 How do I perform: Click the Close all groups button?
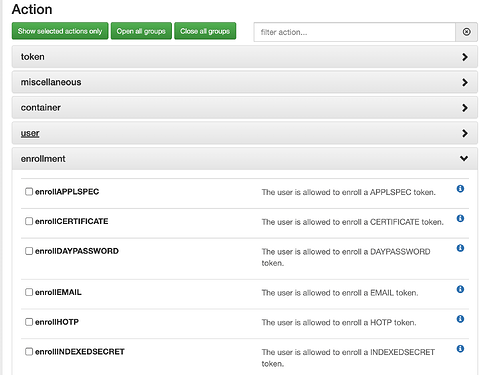(x=205, y=31)
